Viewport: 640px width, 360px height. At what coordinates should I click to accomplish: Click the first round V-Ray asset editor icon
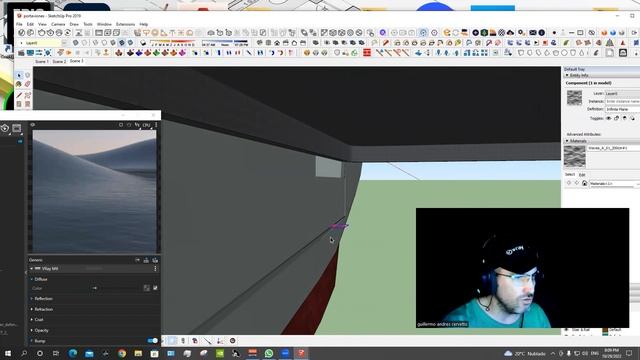point(21,33)
